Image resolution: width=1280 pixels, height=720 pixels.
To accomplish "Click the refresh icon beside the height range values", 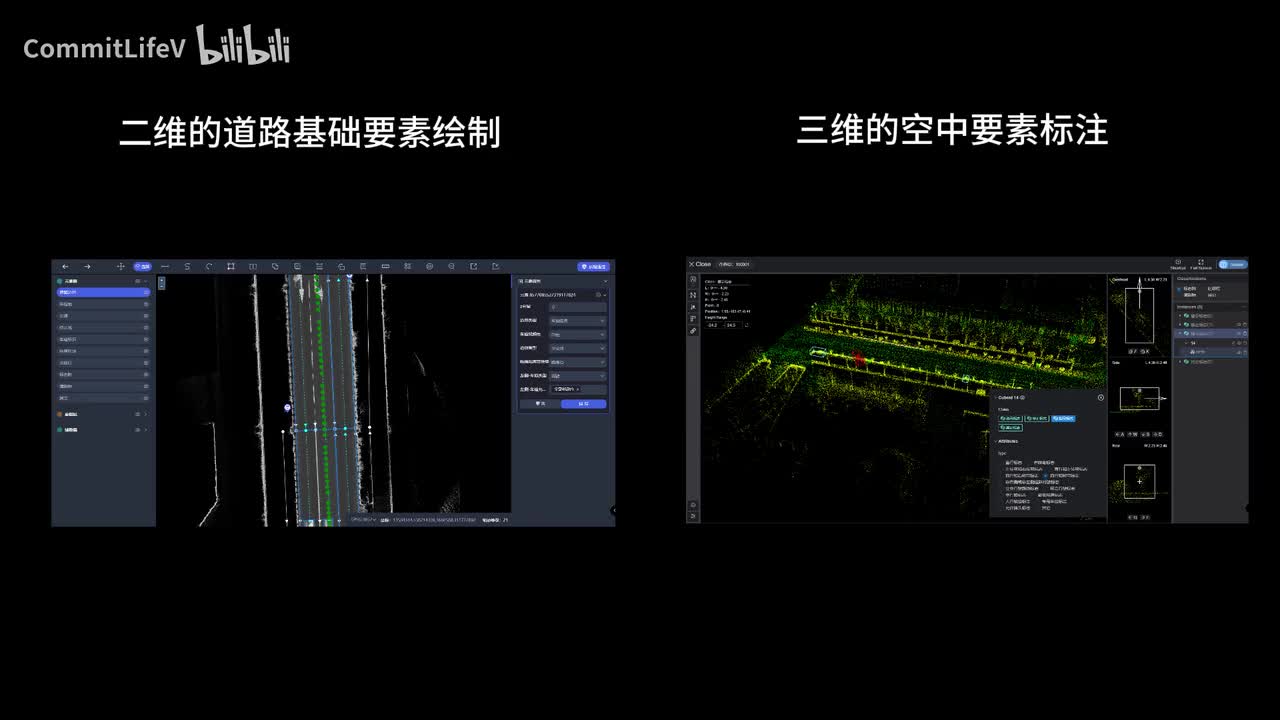I will point(747,325).
